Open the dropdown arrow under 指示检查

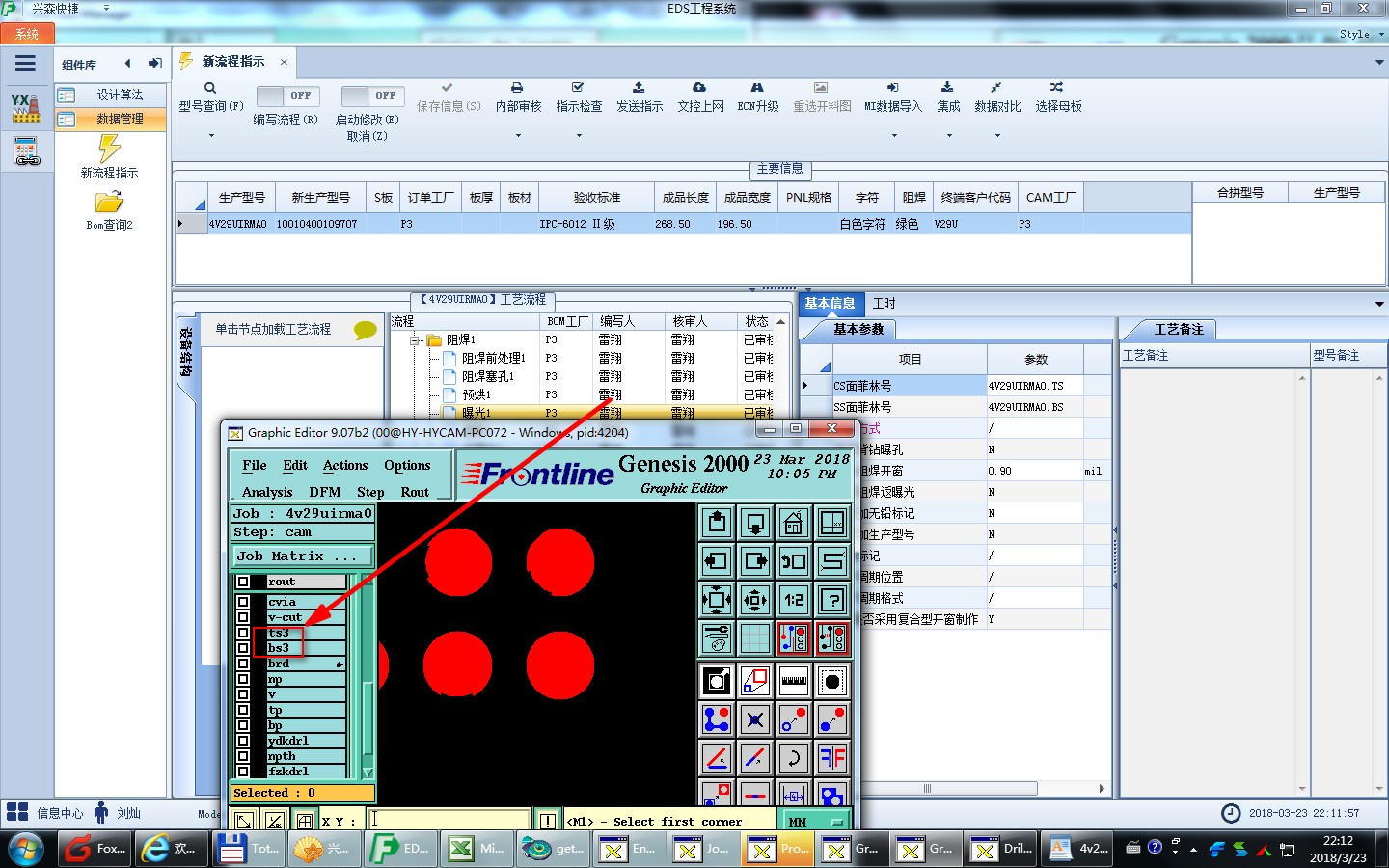pyautogui.click(x=579, y=136)
